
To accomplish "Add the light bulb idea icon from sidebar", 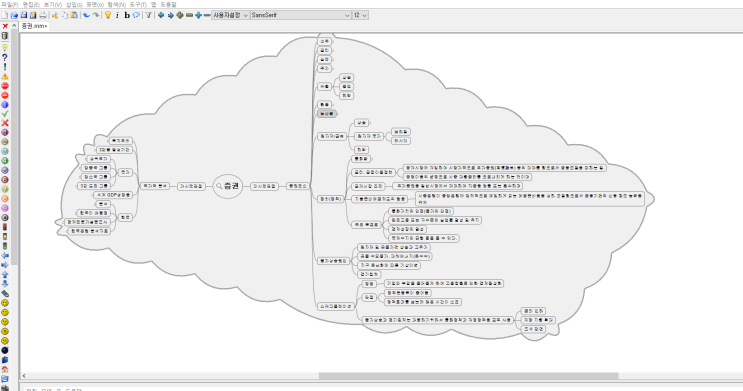I will pos(5,48).
